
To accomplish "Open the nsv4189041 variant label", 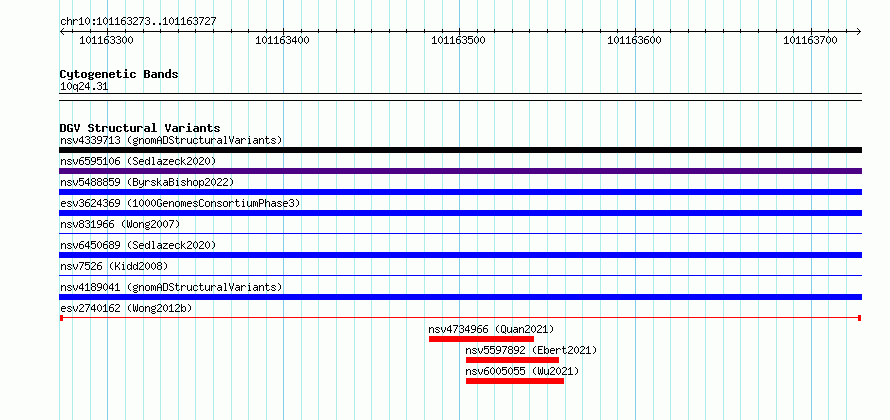I will 171,287.
